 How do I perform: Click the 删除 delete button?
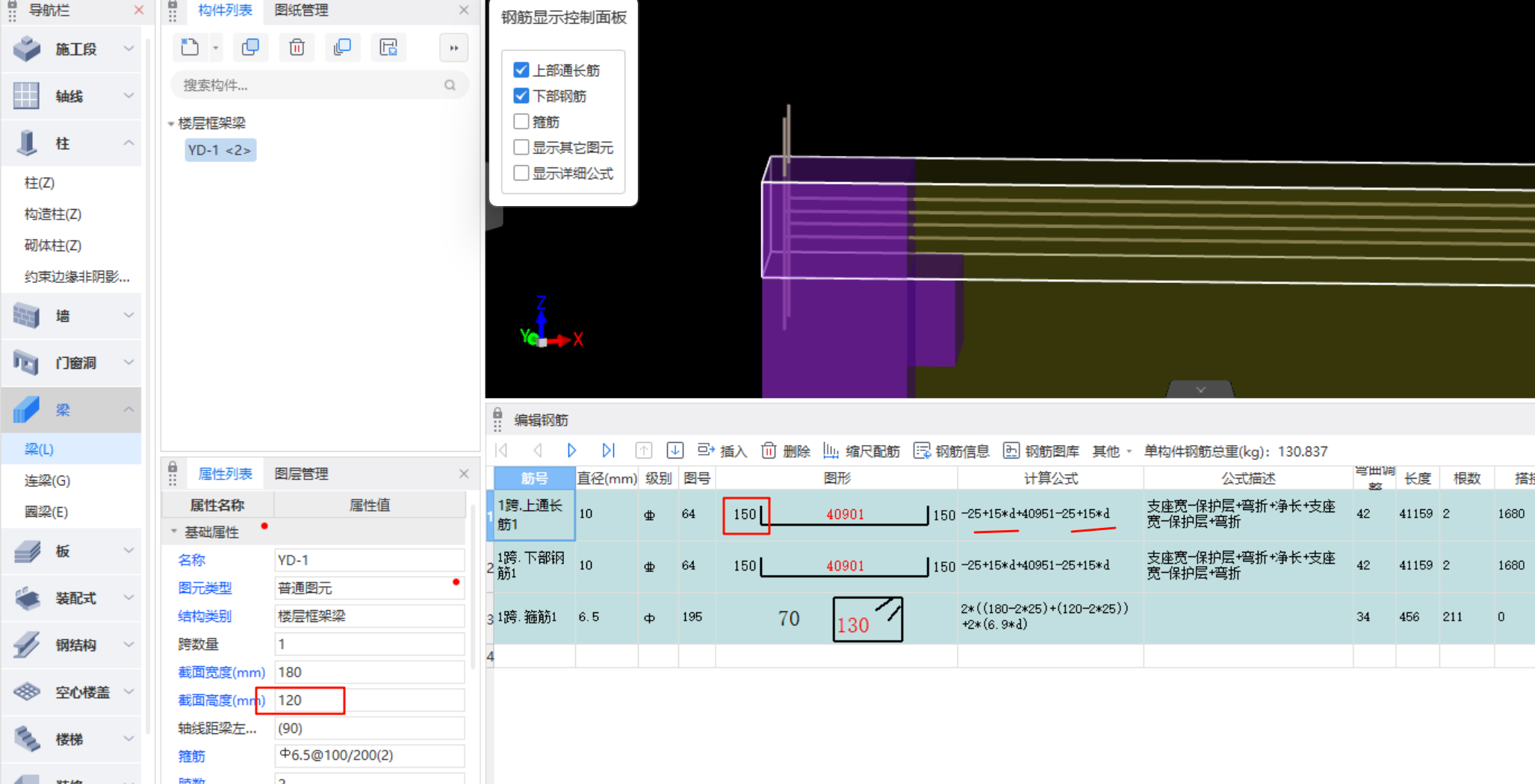(786, 450)
